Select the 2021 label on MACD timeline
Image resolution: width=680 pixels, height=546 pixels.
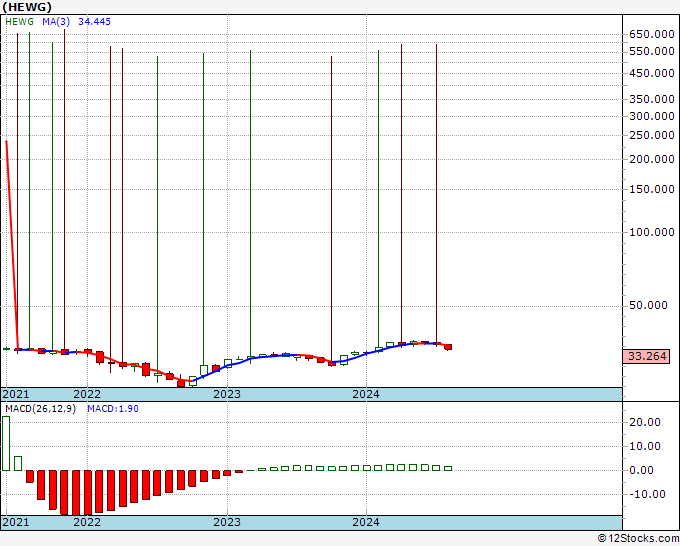[x=16, y=522]
